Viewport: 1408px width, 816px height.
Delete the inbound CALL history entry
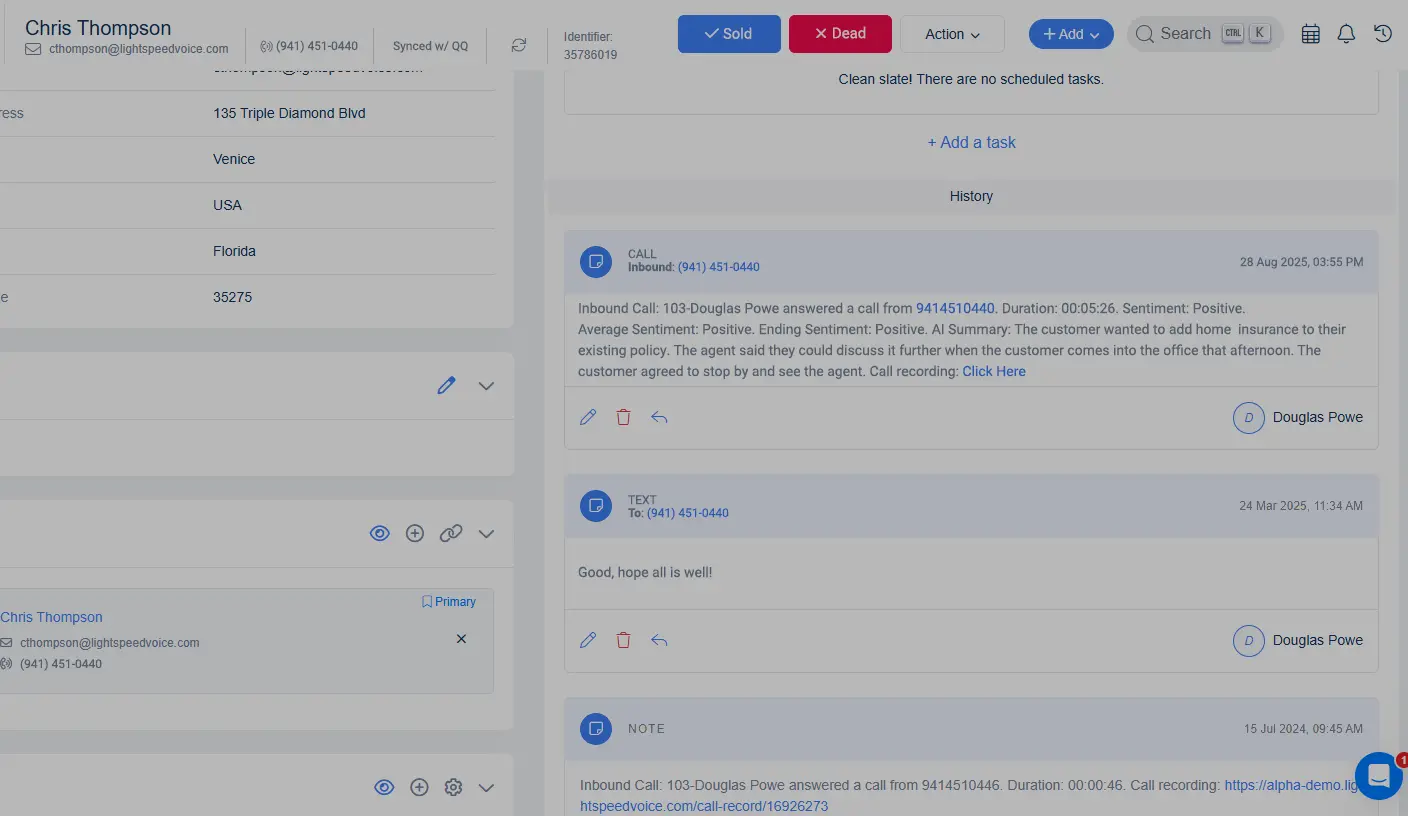pyautogui.click(x=623, y=417)
